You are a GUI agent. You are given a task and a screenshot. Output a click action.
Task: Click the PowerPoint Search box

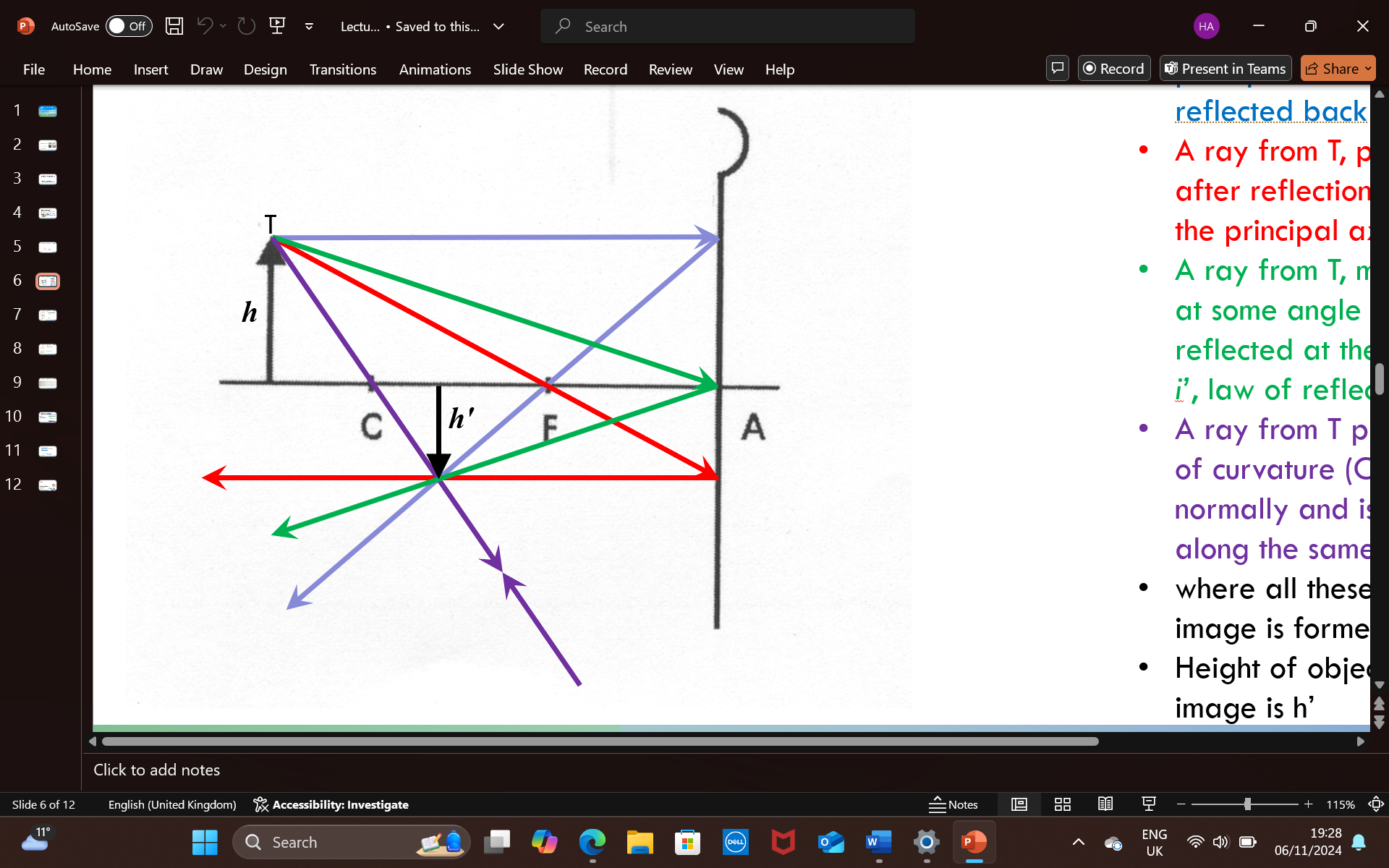[727, 26]
